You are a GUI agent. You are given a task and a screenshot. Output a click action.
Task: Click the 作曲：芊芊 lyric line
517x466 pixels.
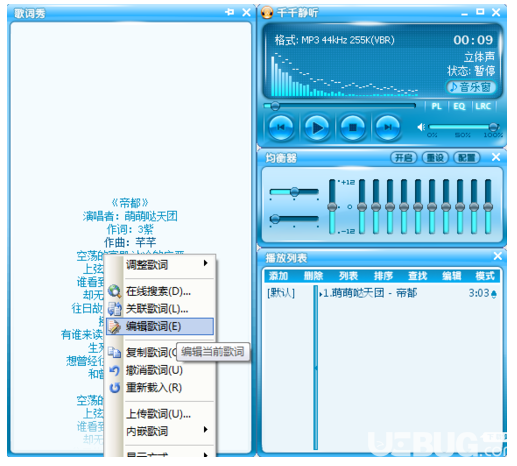[x=130, y=242]
